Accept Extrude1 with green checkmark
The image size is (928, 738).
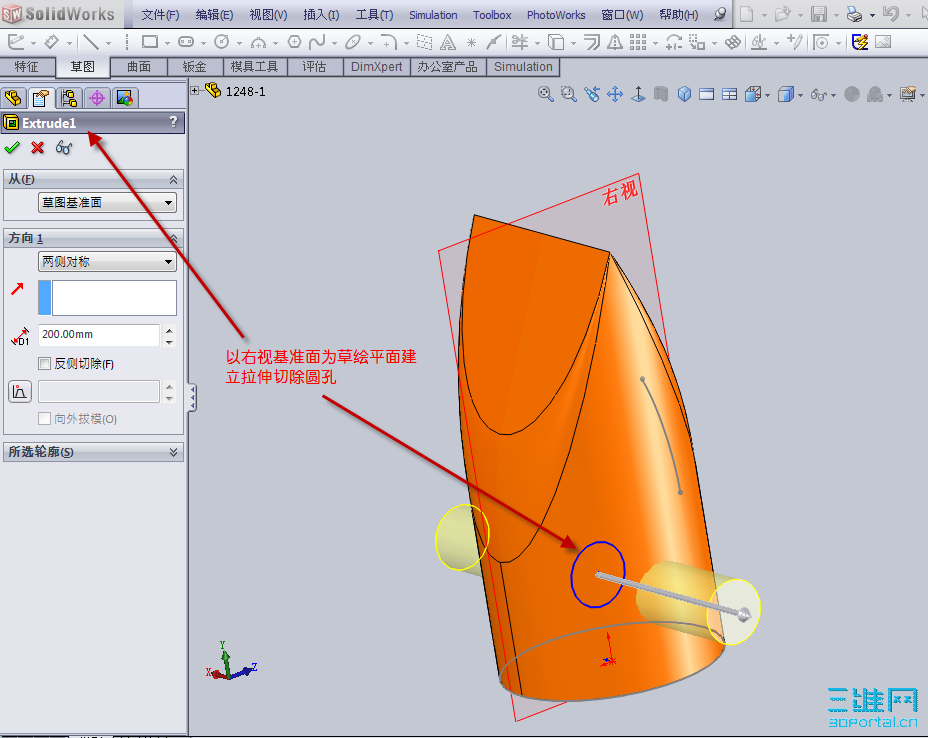(x=12, y=147)
